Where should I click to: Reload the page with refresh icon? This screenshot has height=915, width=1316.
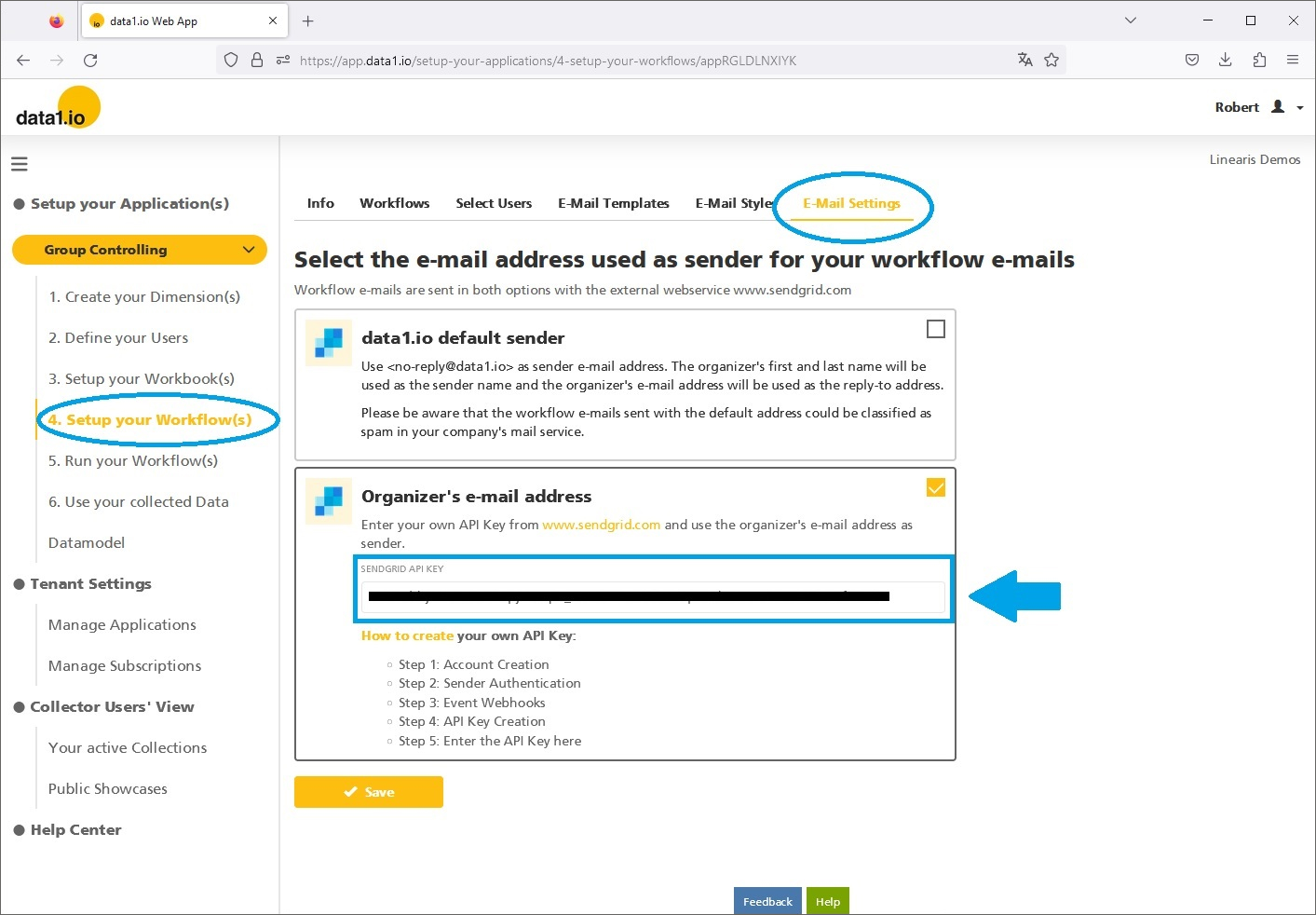coord(90,60)
